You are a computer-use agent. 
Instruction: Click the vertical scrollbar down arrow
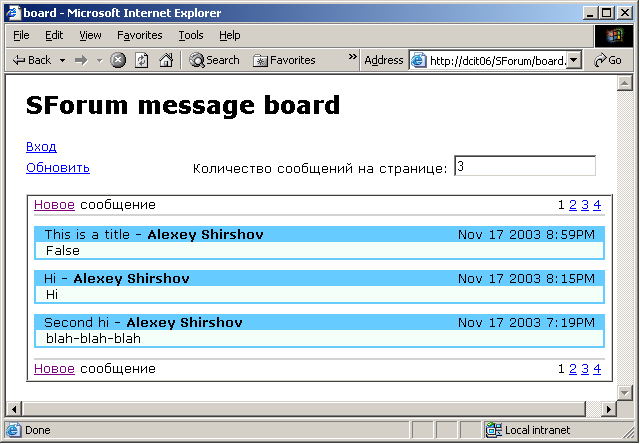point(626,391)
